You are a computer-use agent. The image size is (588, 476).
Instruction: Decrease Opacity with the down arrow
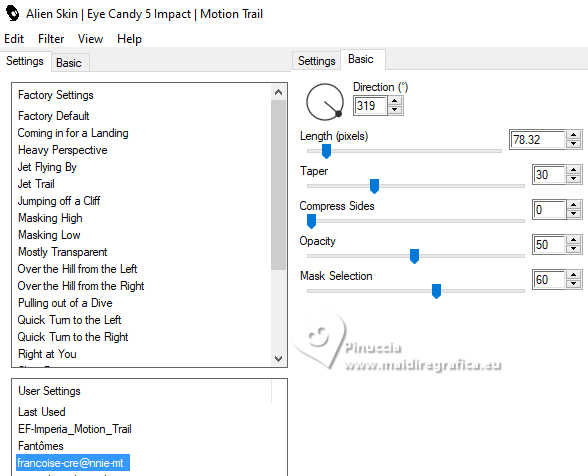point(573,249)
